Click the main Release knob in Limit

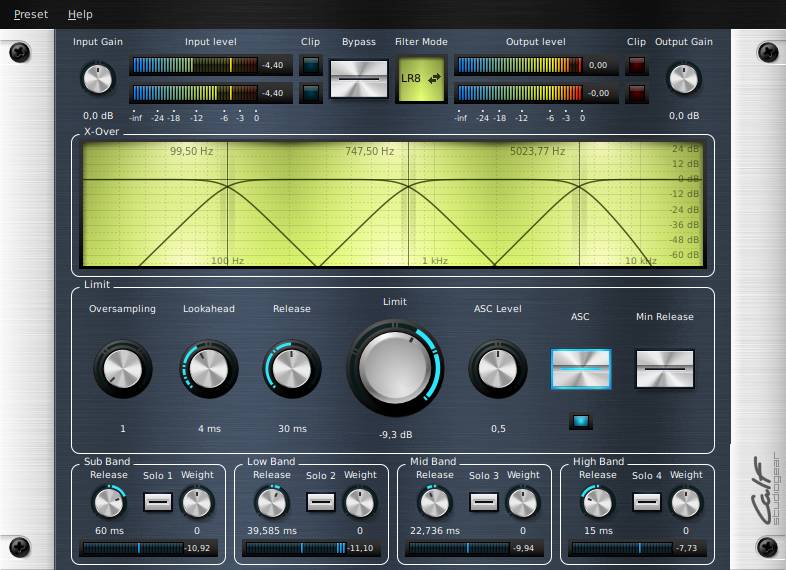(292, 369)
